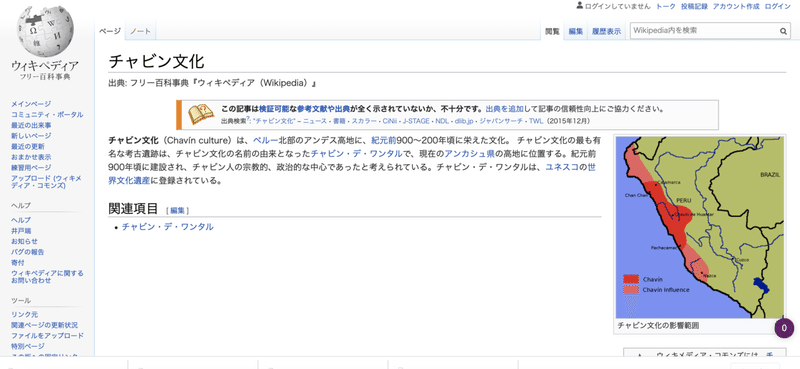The image size is (800, 369).
Task: Switch to the ノート tab
Action: [x=140, y=31]
